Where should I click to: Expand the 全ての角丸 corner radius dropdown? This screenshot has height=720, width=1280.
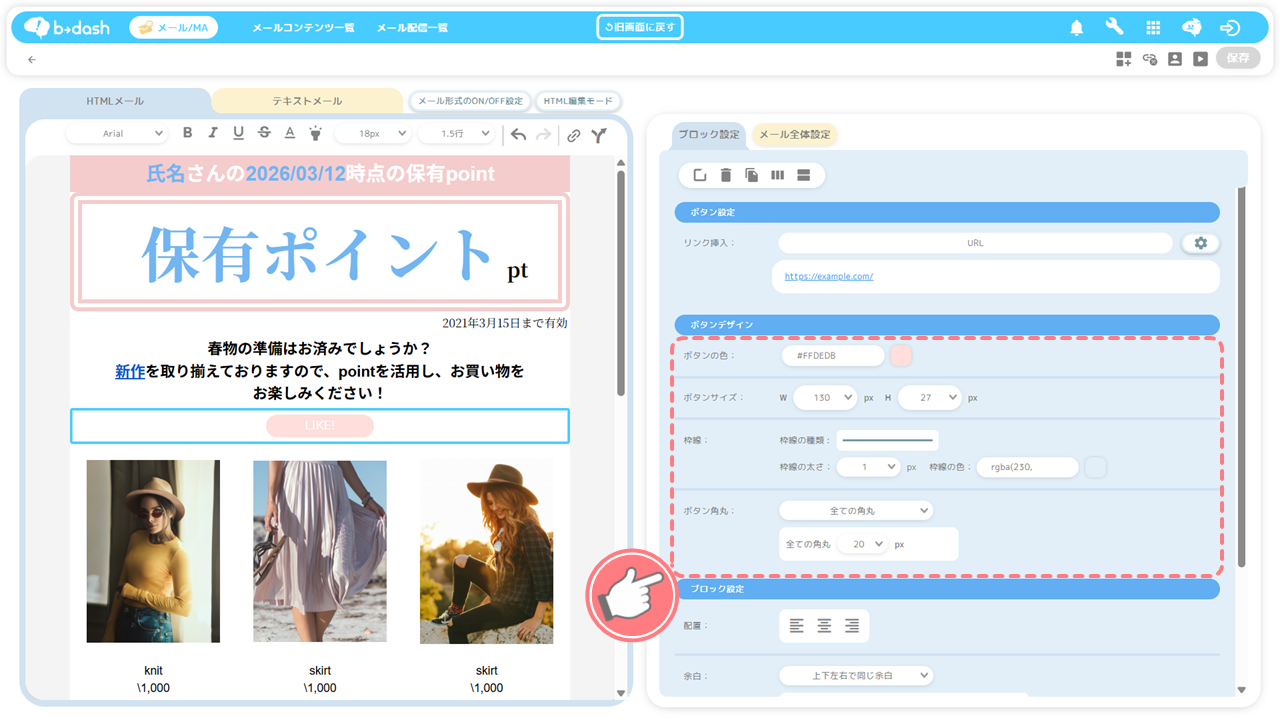[x=855, y=511]
